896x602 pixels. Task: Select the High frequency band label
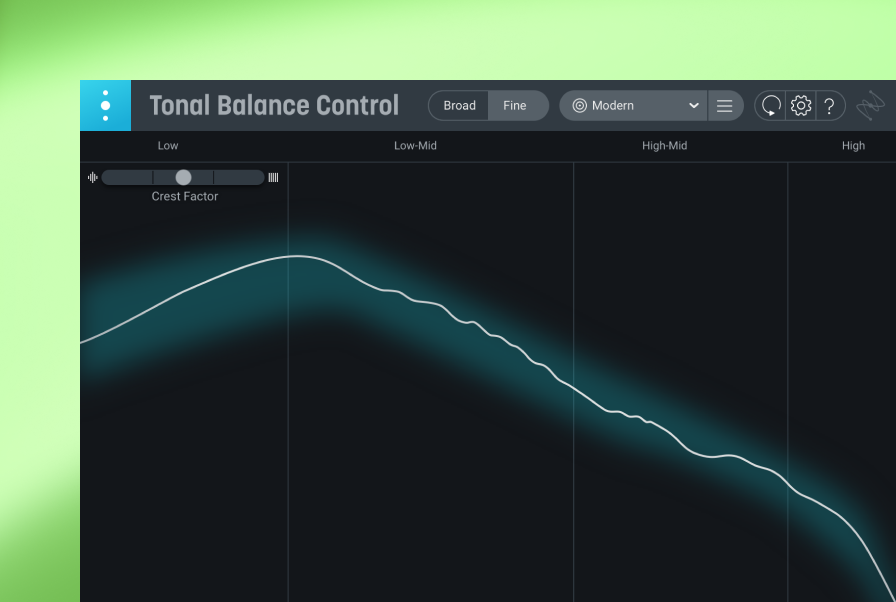coord(853,146)
